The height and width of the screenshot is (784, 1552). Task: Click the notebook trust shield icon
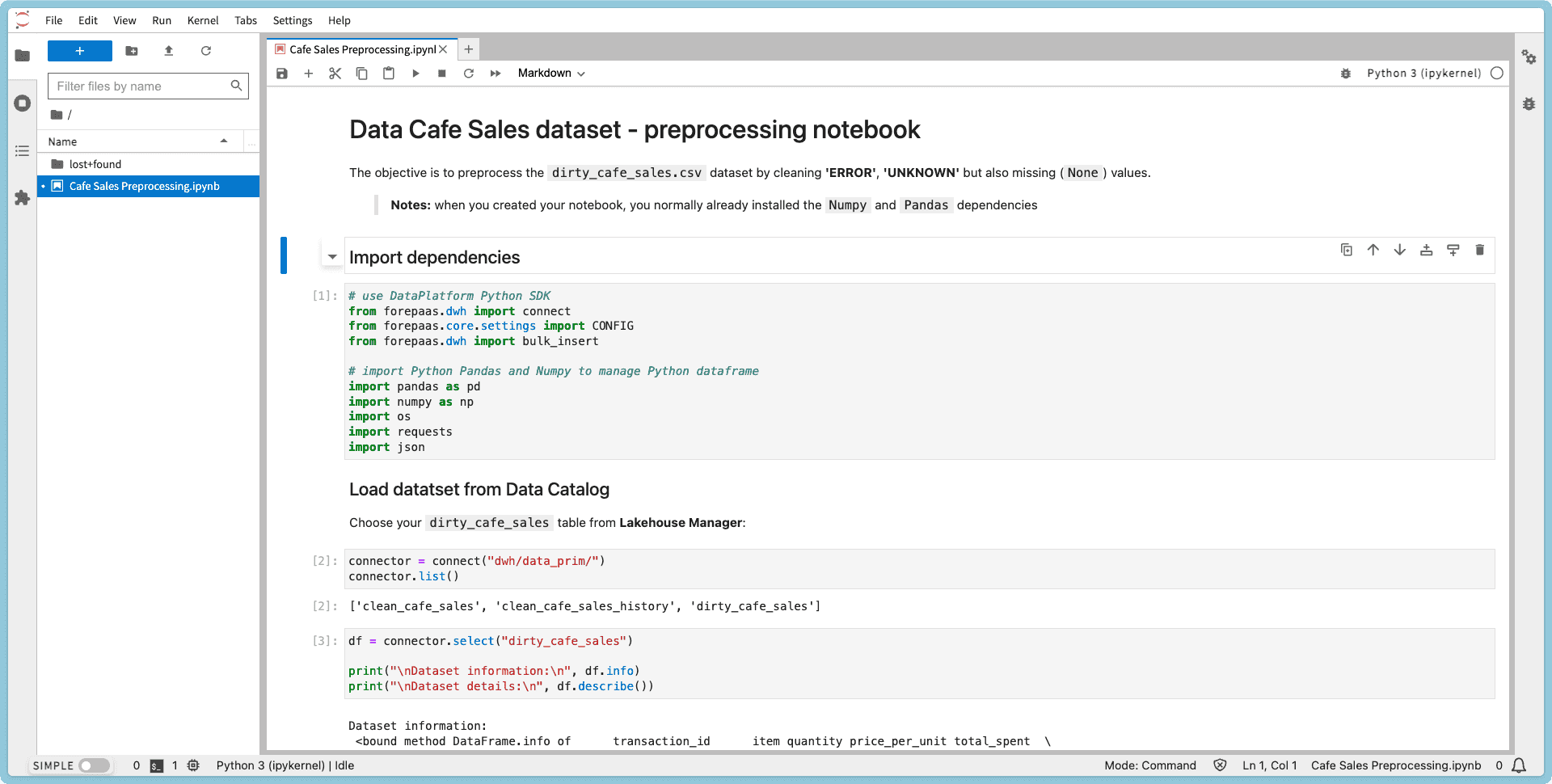(1221, 765)
